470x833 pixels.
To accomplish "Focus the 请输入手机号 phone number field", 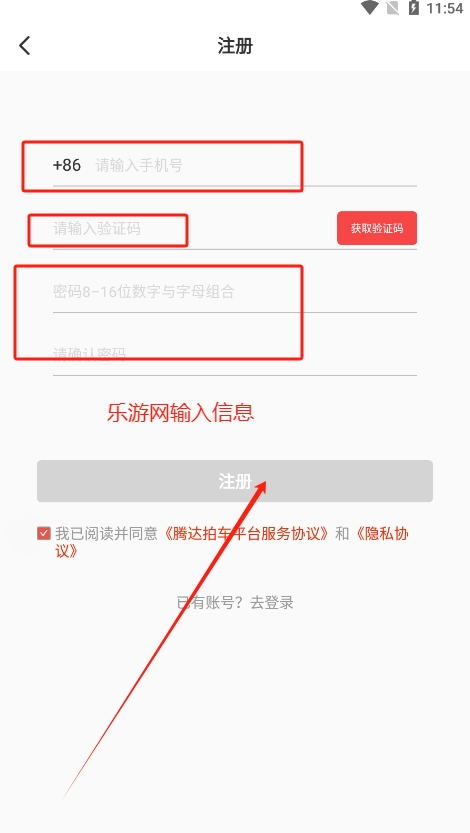I will 255,165.
